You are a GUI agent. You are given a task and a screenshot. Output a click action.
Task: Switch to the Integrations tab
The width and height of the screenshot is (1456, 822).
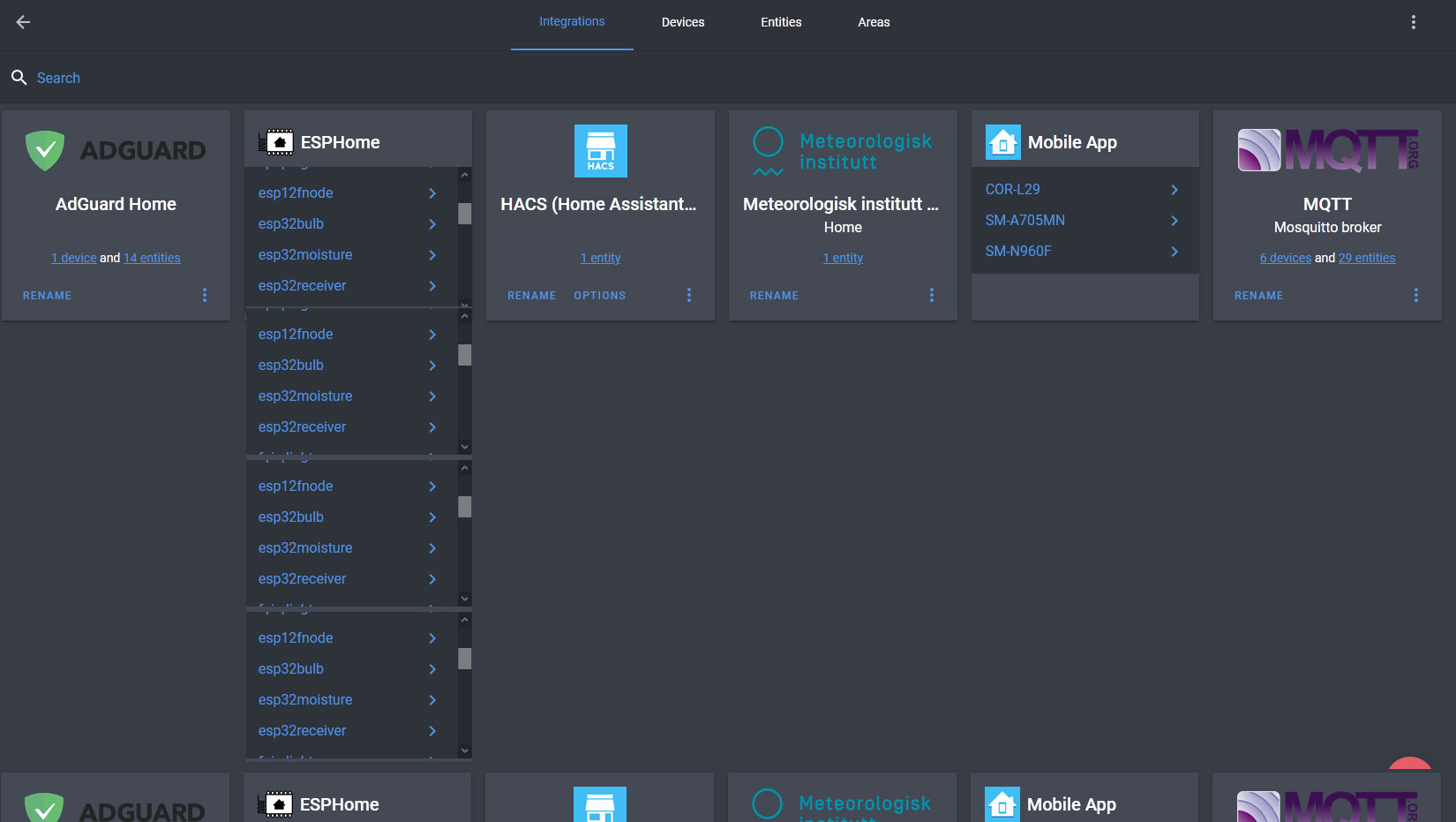click(572, 22)
